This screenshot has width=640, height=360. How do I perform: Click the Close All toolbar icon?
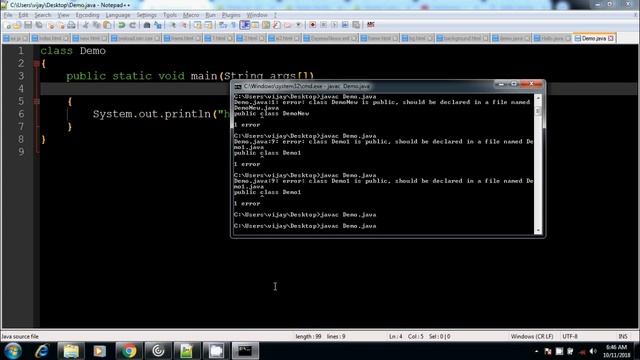(x=61, y=25)
